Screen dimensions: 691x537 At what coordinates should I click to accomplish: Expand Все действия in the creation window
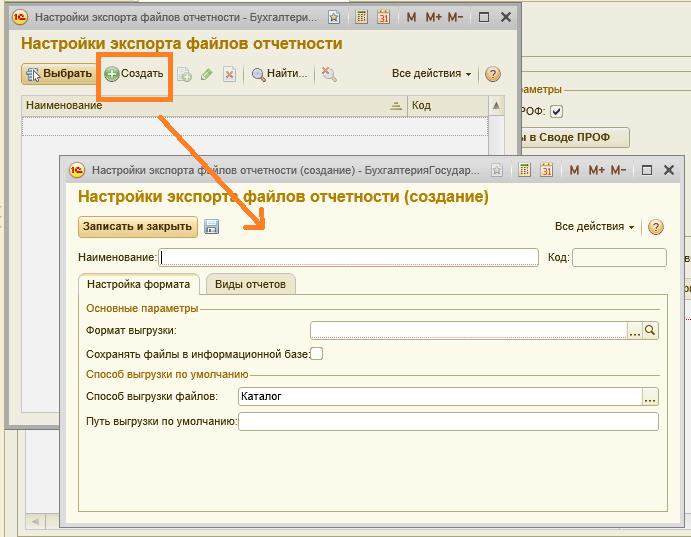coord(594,226)
